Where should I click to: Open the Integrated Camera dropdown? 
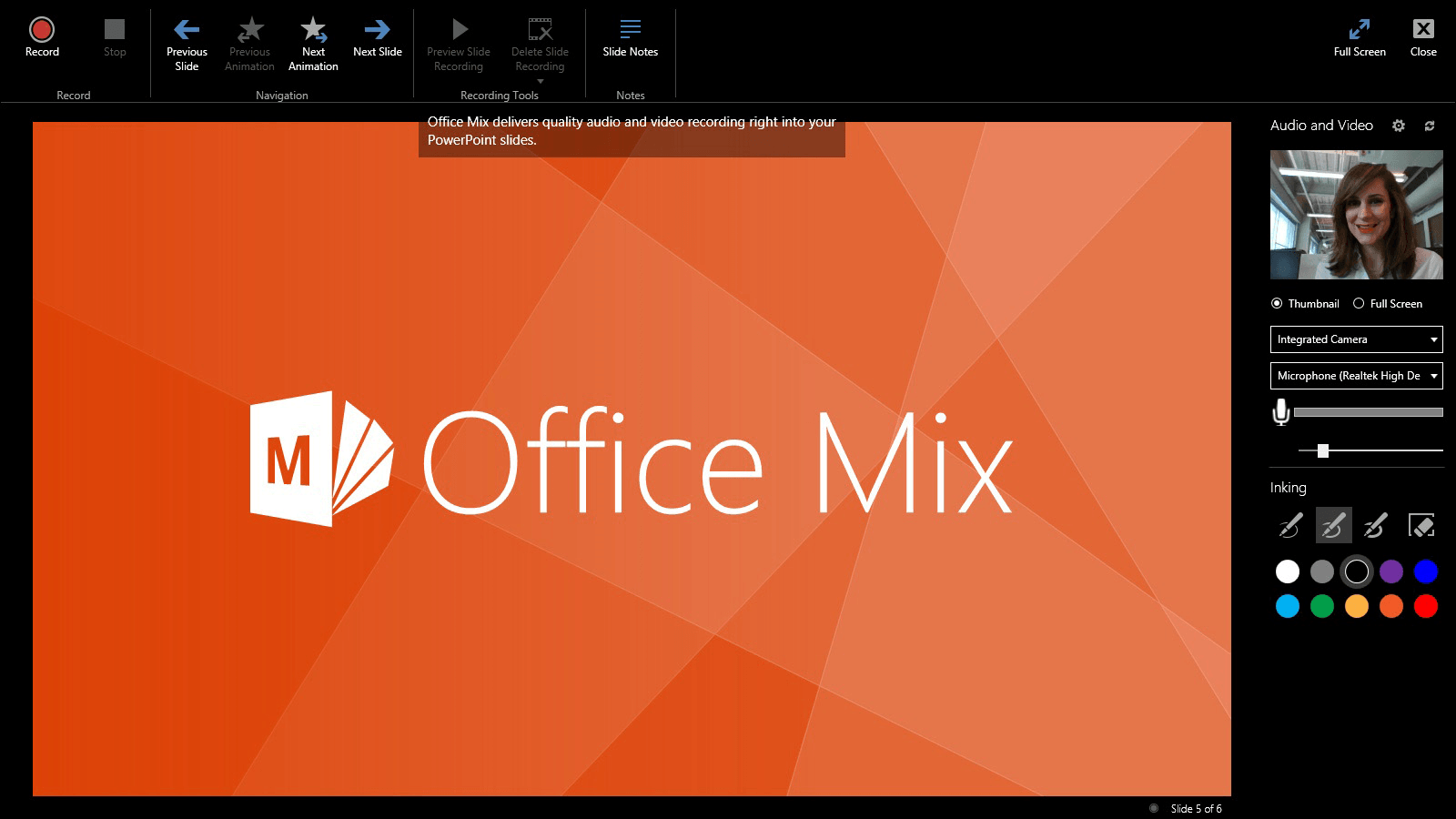tap(1355, 339)
